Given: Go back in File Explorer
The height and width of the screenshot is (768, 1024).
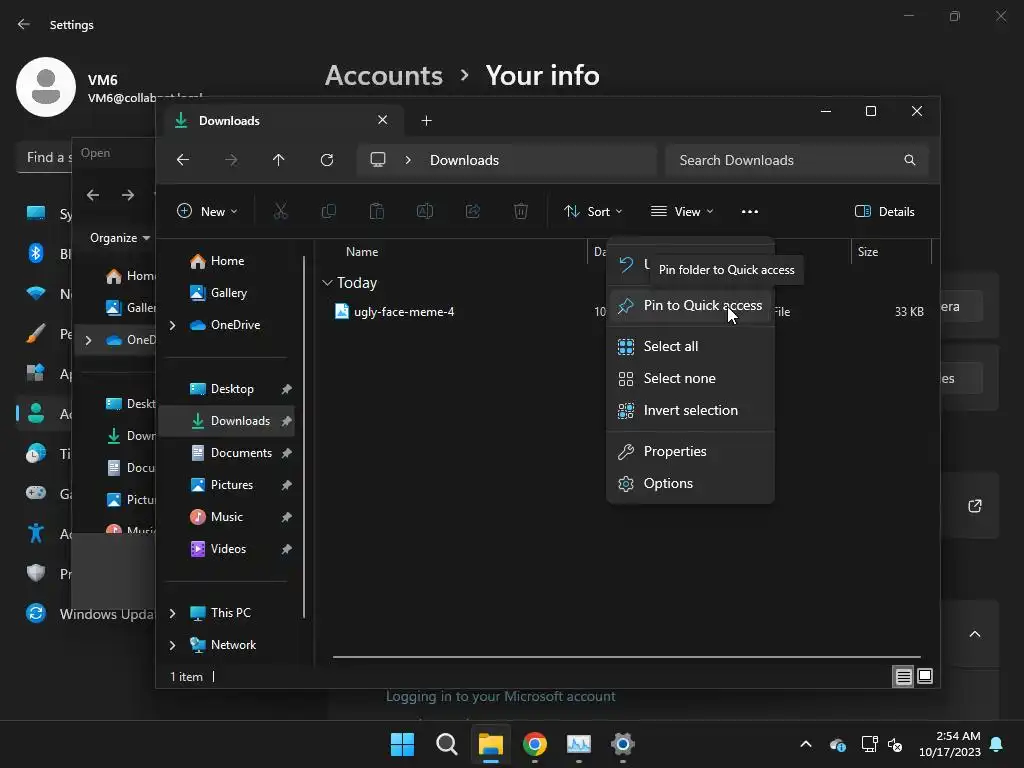Looking at the screenshot, I should coord(183,160).
